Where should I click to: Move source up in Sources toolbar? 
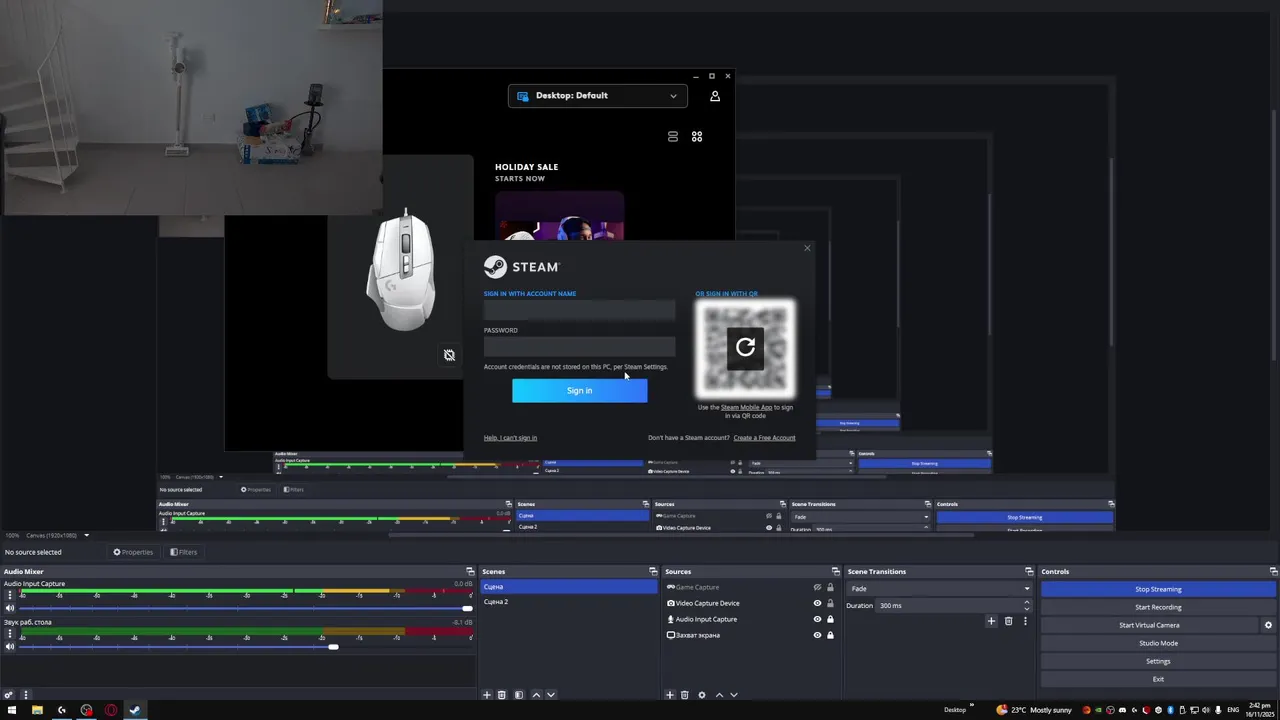[719, 695]
